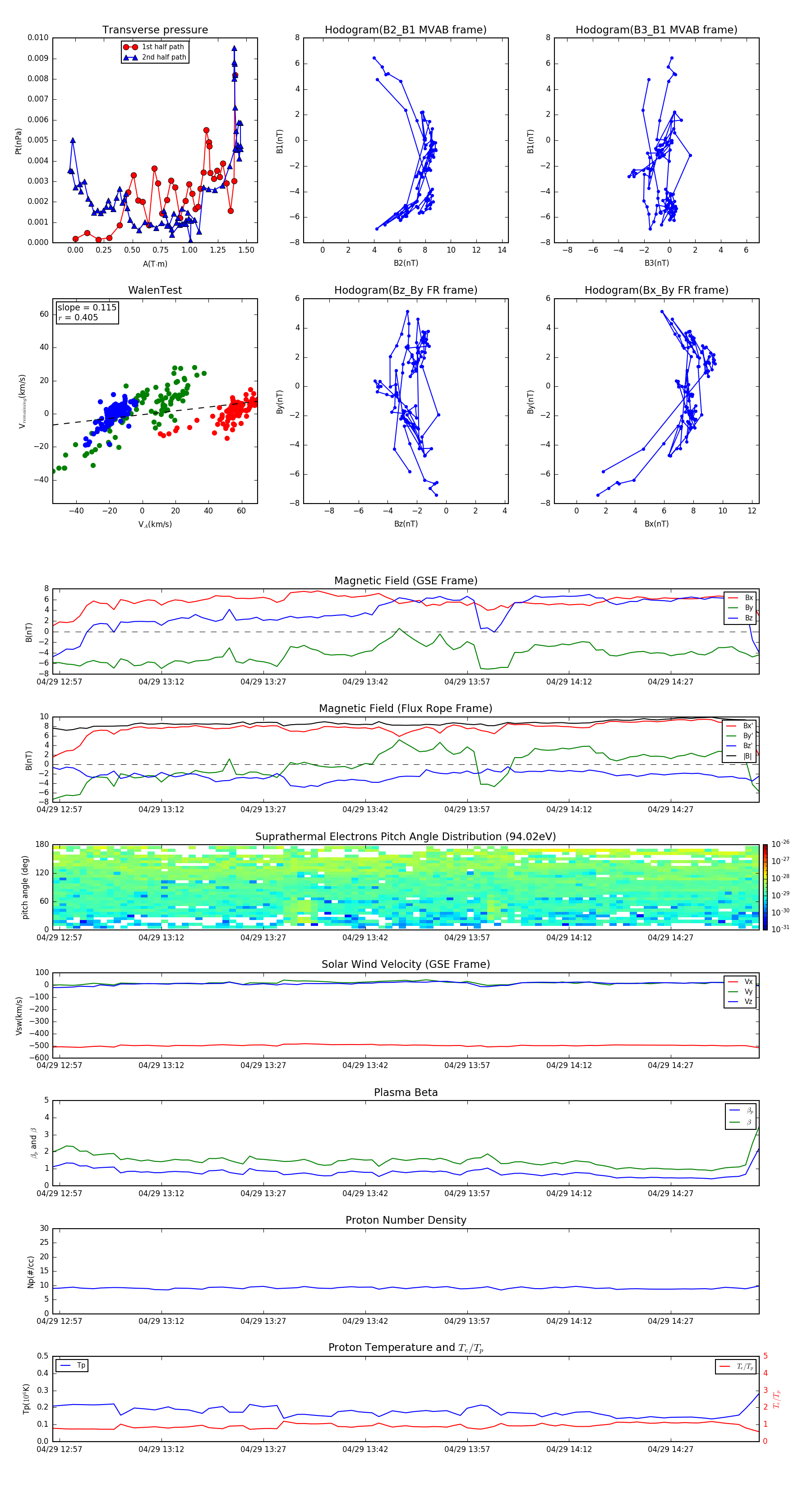Click the "Pt(nPa)" y-axis label
The height and width of the screenshot is (1489, 812).
point(18,141)
